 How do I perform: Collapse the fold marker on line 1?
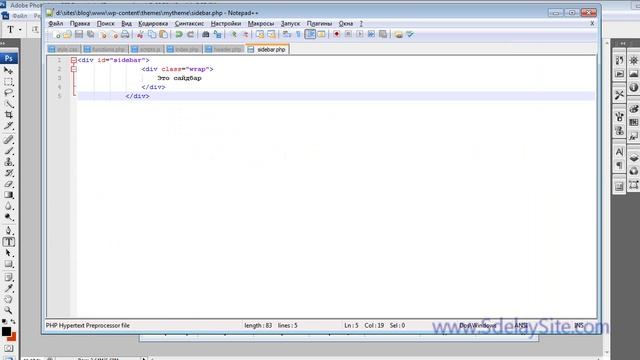tap(73, 60)
